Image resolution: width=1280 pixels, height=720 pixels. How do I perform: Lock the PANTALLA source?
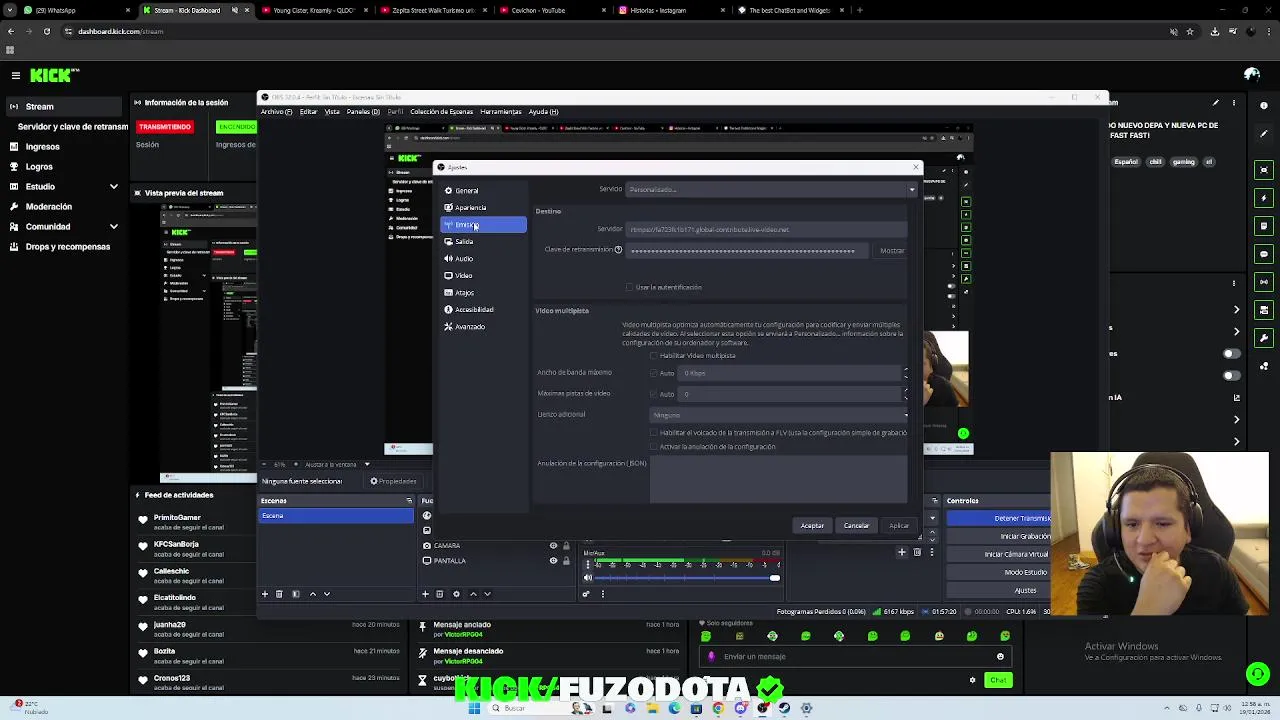(566, 561)
